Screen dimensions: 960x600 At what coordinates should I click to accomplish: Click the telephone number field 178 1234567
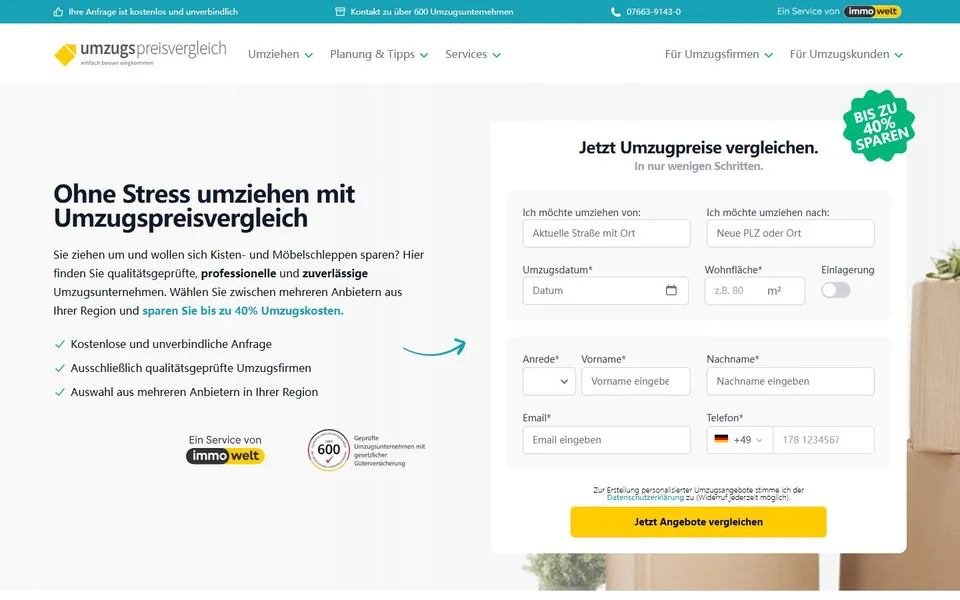pyautogui.click(x=823, y=440)
